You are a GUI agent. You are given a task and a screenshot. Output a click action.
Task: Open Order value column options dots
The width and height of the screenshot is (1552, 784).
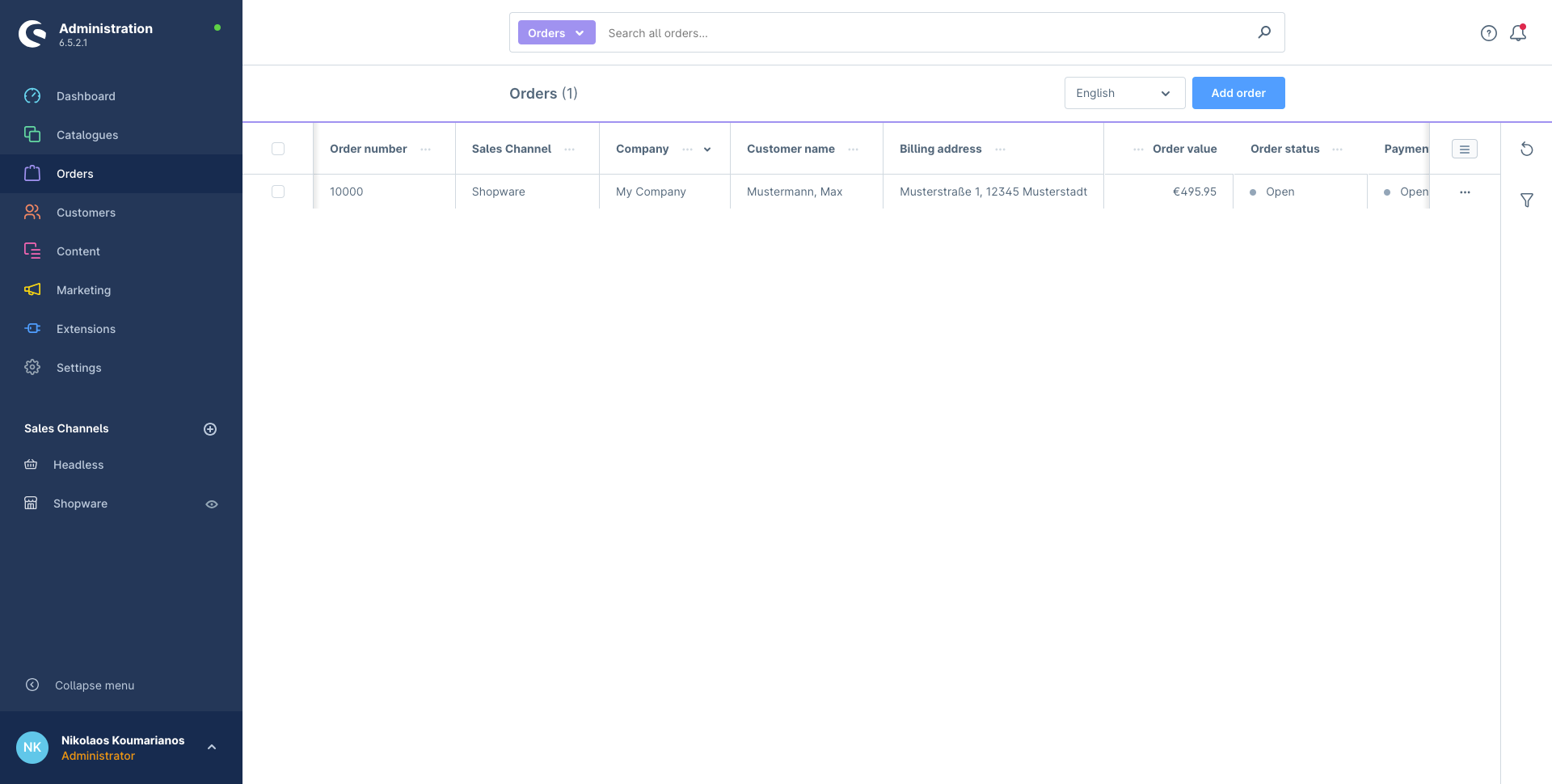(x=1138, y=150)
